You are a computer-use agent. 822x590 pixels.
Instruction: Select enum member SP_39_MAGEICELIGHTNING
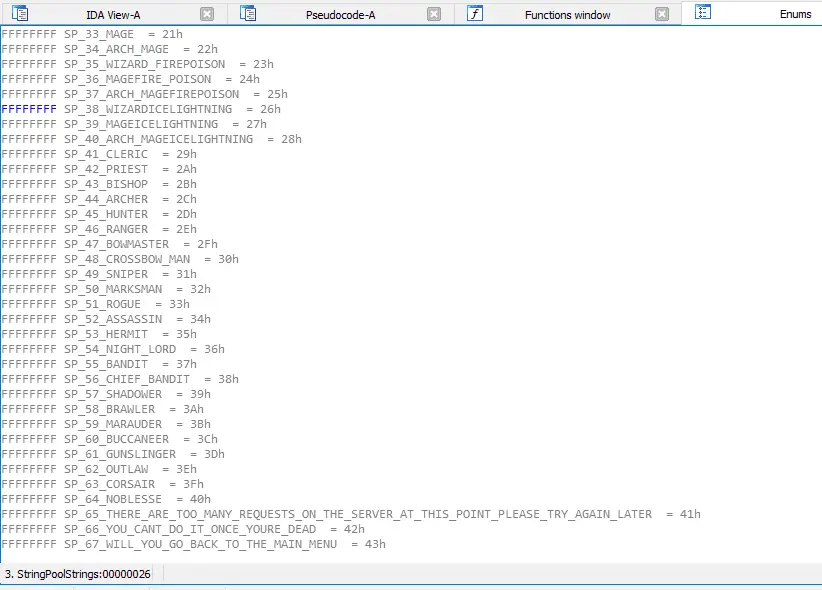pyautogui.click(x=141, y=124)
